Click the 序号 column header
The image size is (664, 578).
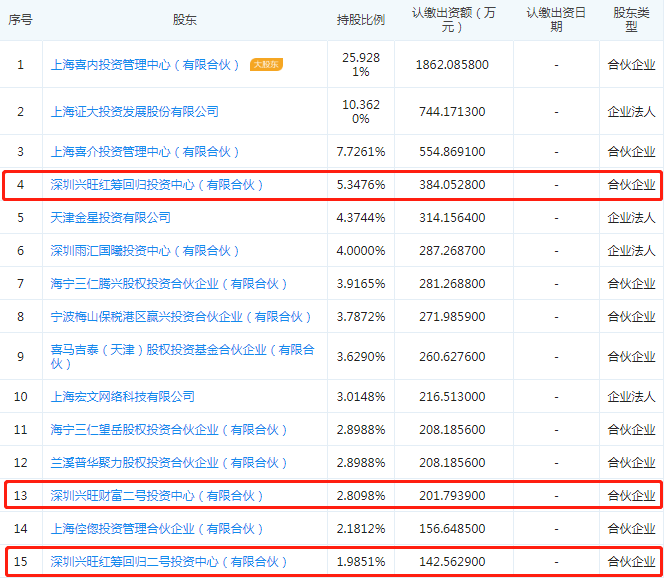tap(20, 20)
